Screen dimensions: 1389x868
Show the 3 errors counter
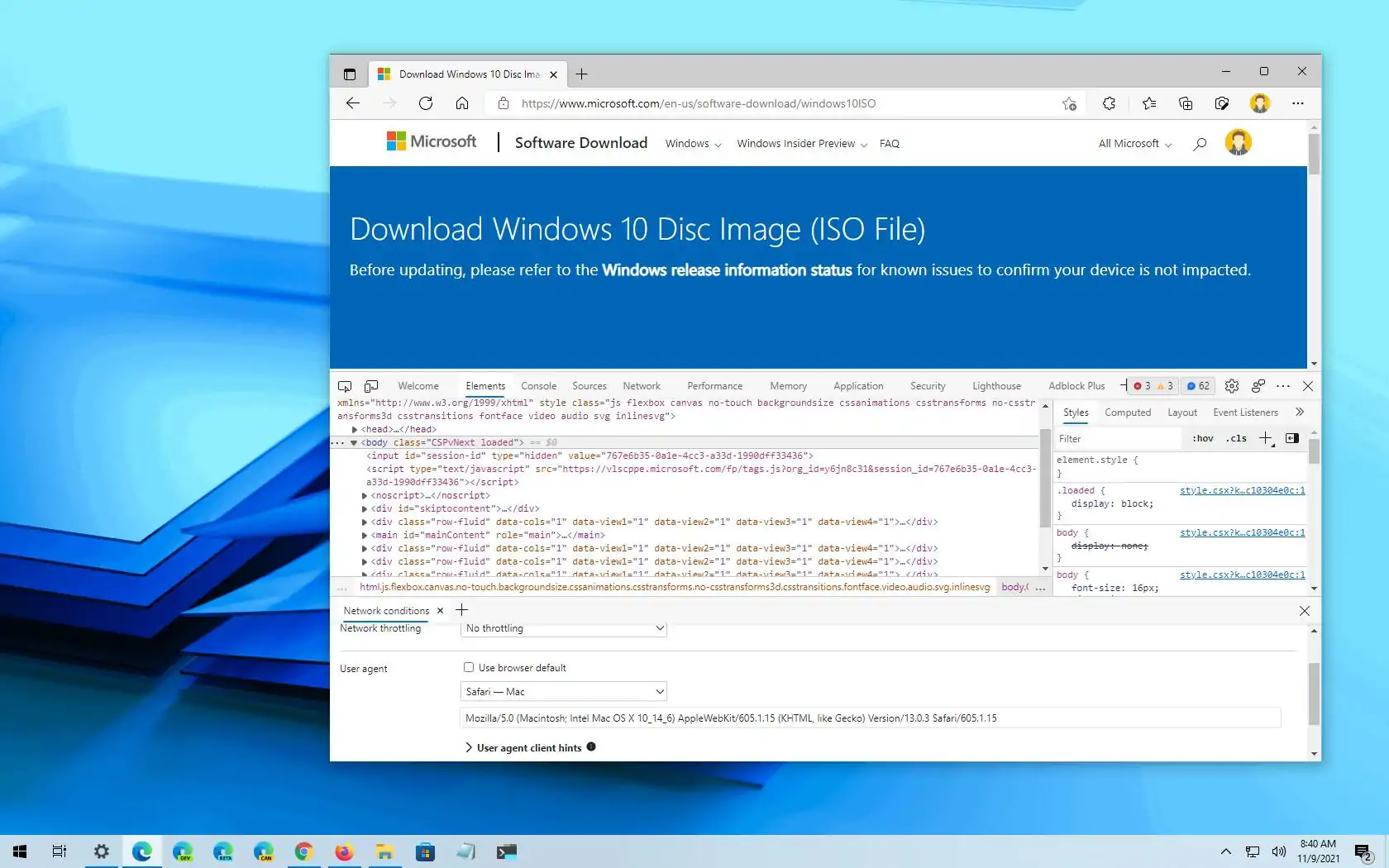[x=1142, y=386]
